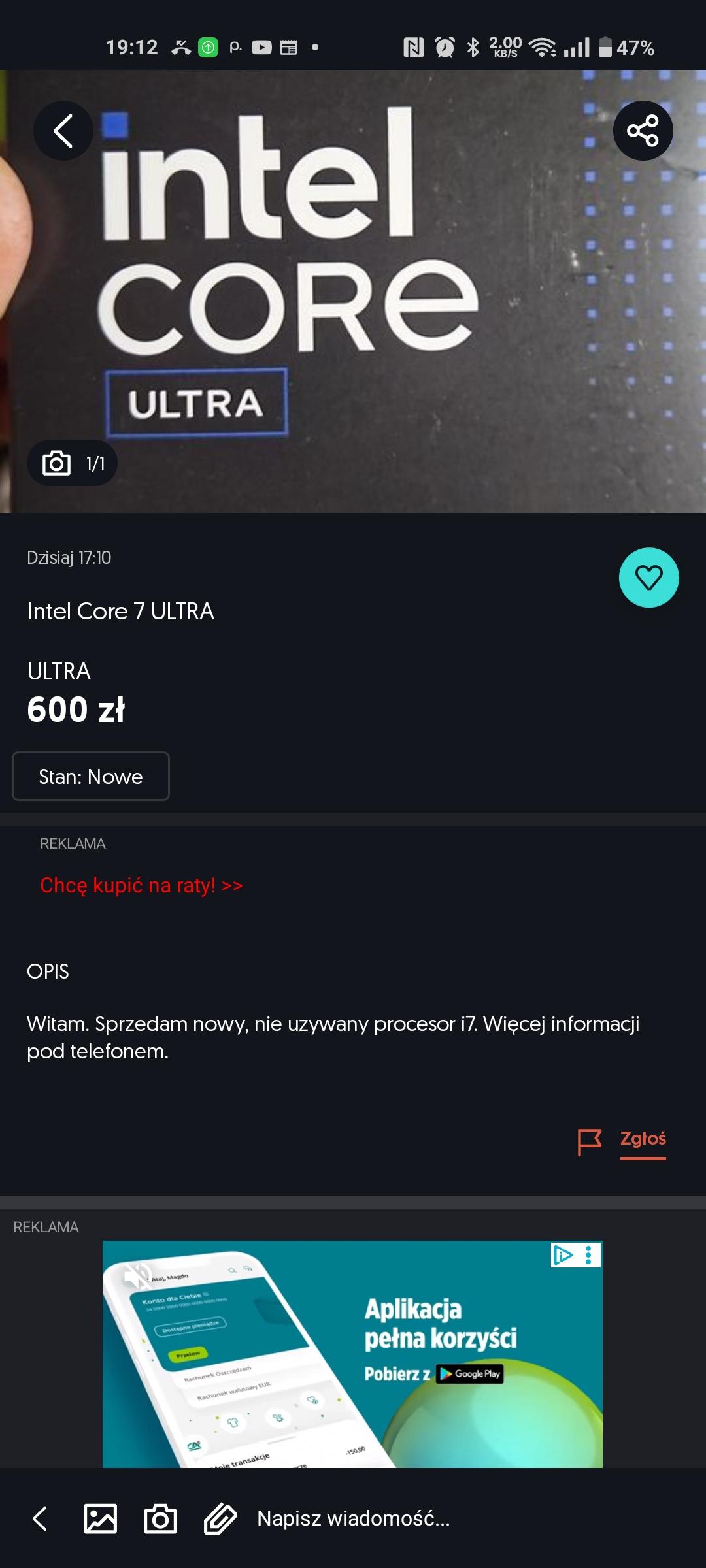This screenshot has width=706, height=1568.
Task: Open ad options three-dot menu
Action: tap(589, 1254)
